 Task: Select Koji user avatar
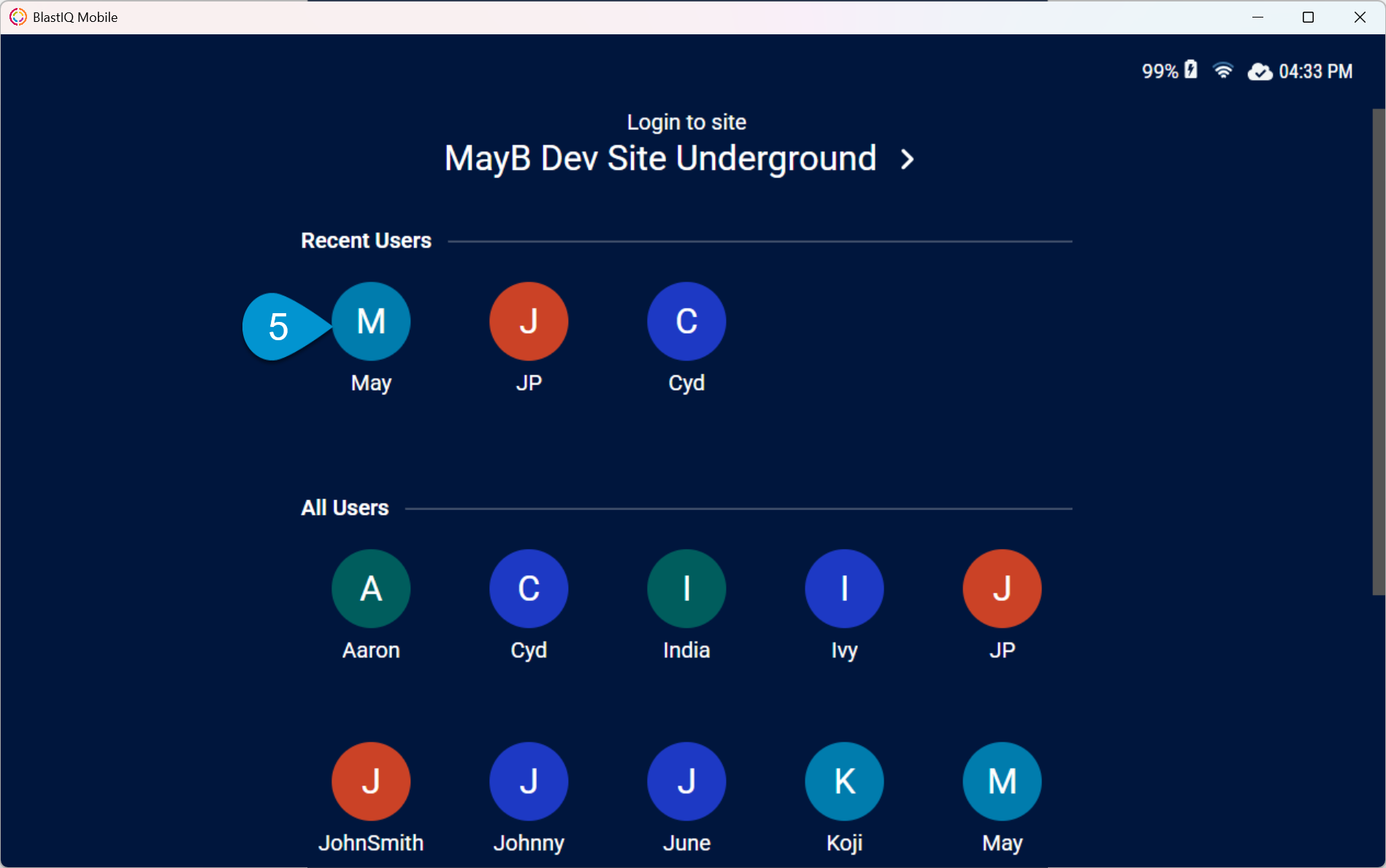point(844,781)
